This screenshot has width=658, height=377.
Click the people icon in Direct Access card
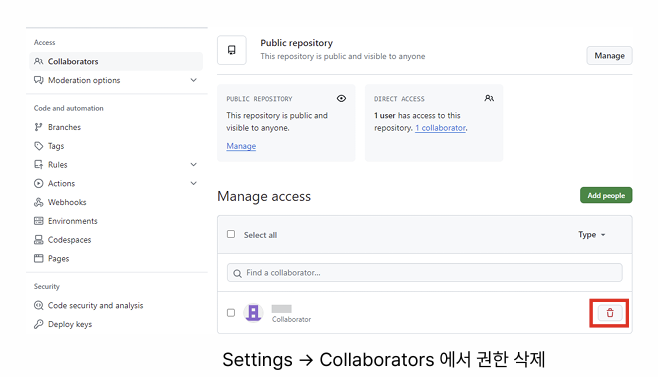click(x=489, y=98)
